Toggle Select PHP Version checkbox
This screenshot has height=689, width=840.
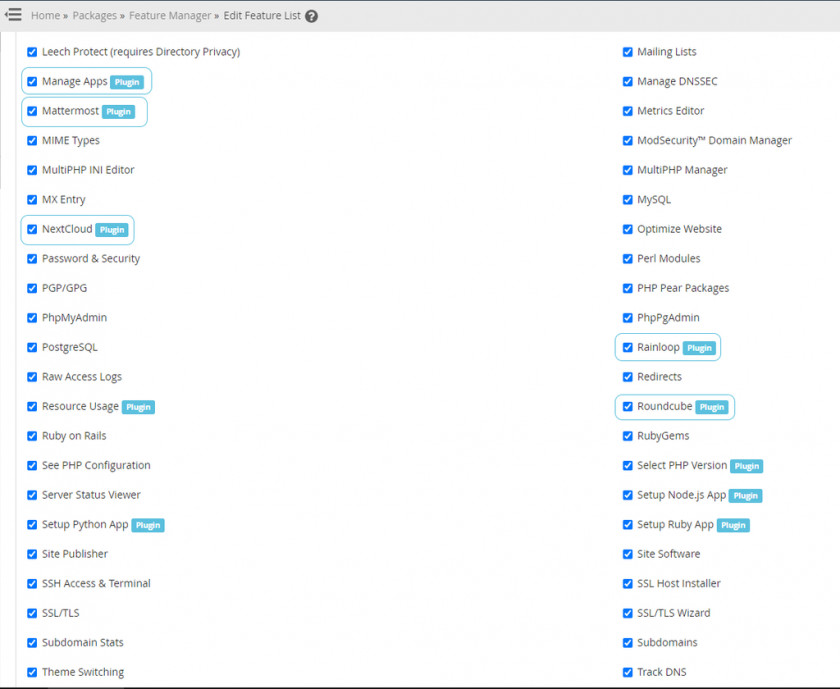(x=628, y=466)
